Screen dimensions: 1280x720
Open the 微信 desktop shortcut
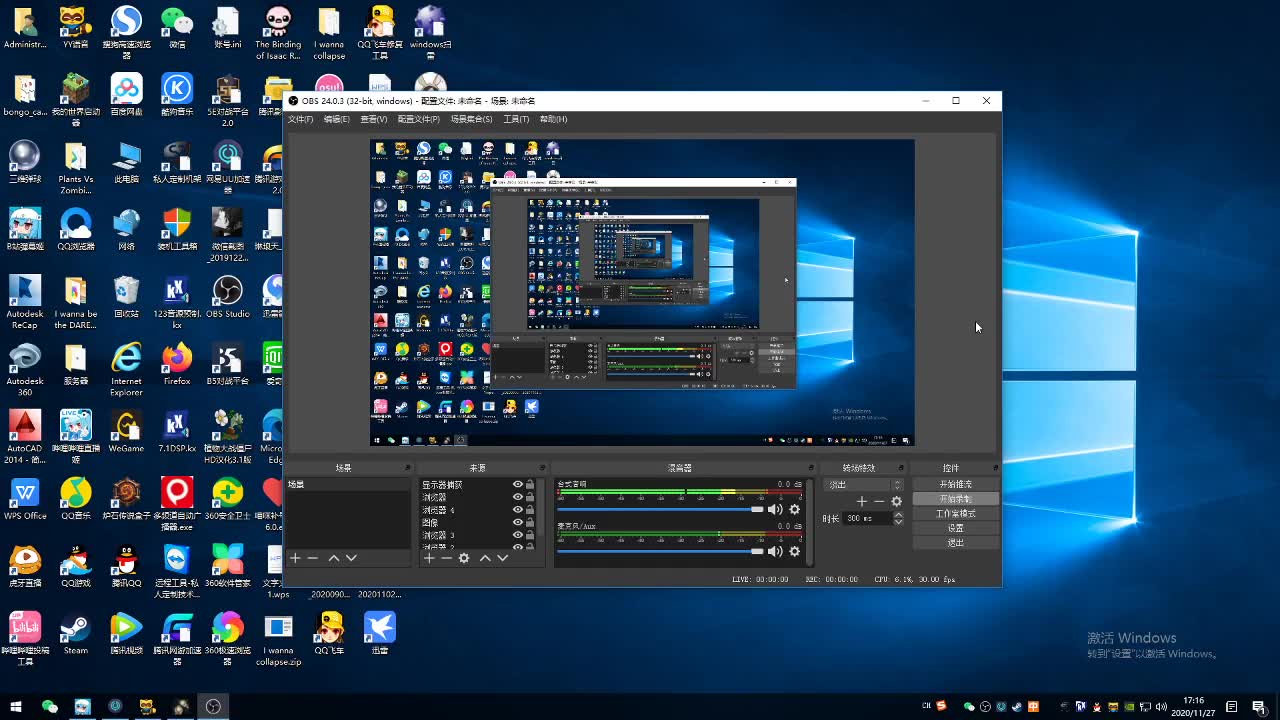pyautogui.click(x=177, y=27)
